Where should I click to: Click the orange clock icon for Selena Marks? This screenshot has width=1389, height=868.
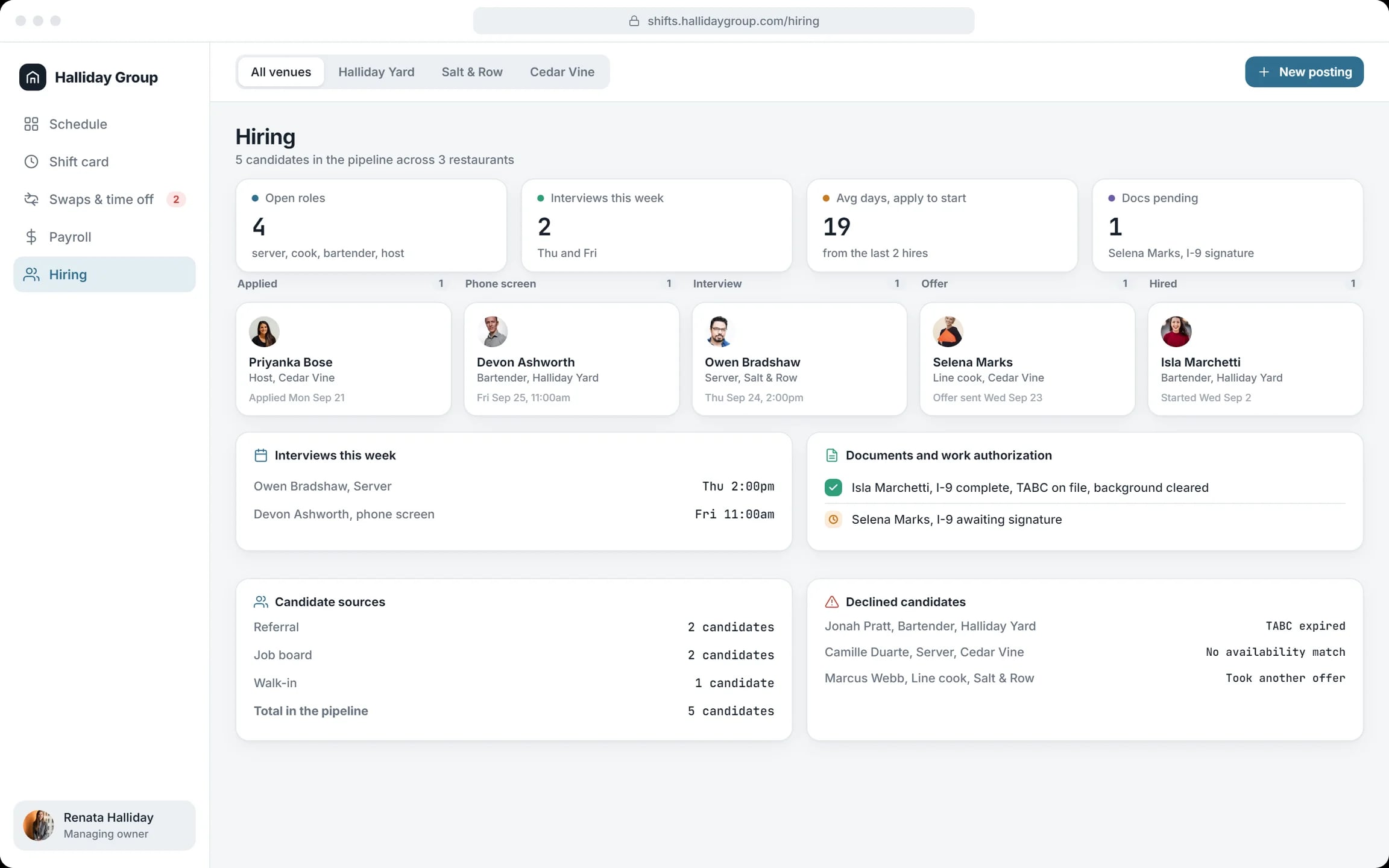click(833, 520)
